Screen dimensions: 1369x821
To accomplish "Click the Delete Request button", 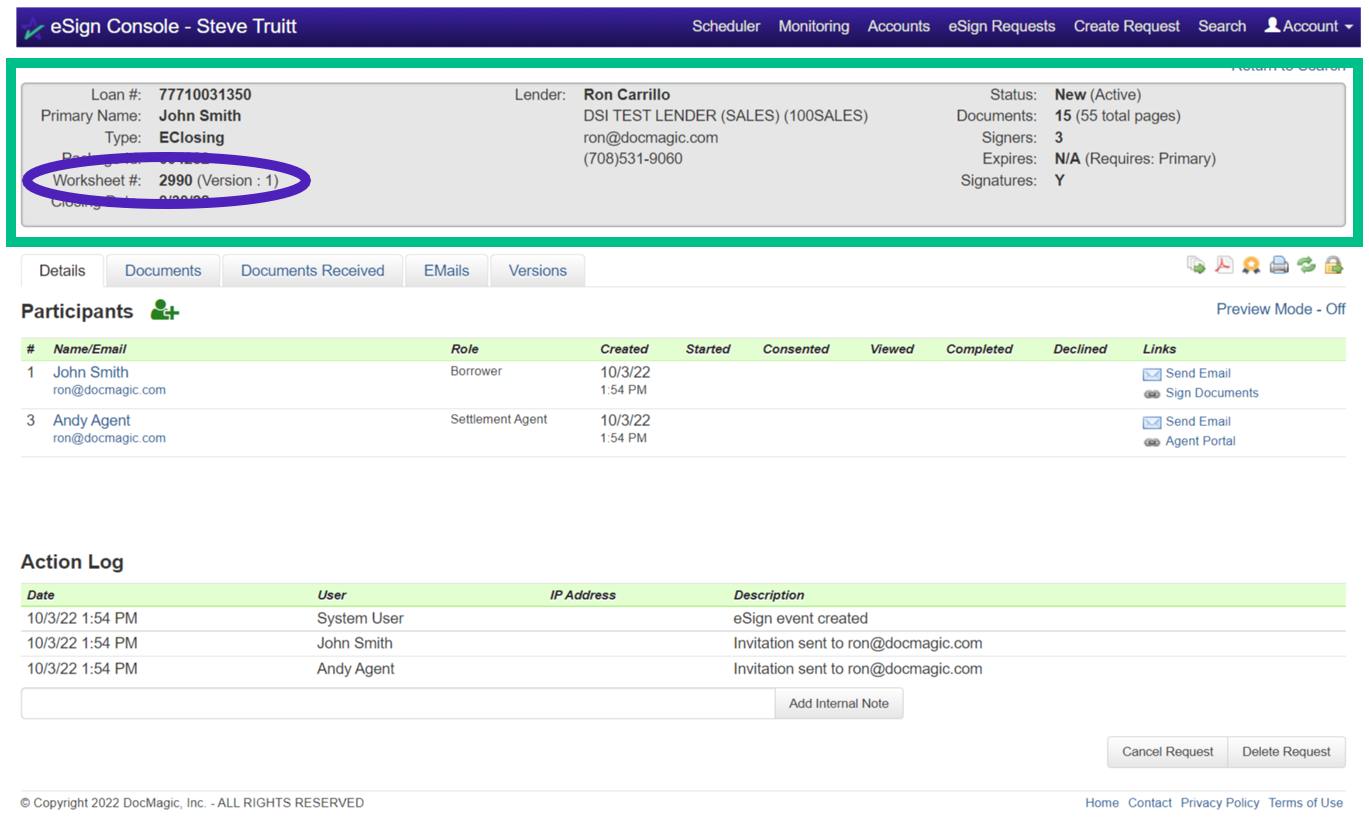I will pyautogui.click(x=1286, y=752).
